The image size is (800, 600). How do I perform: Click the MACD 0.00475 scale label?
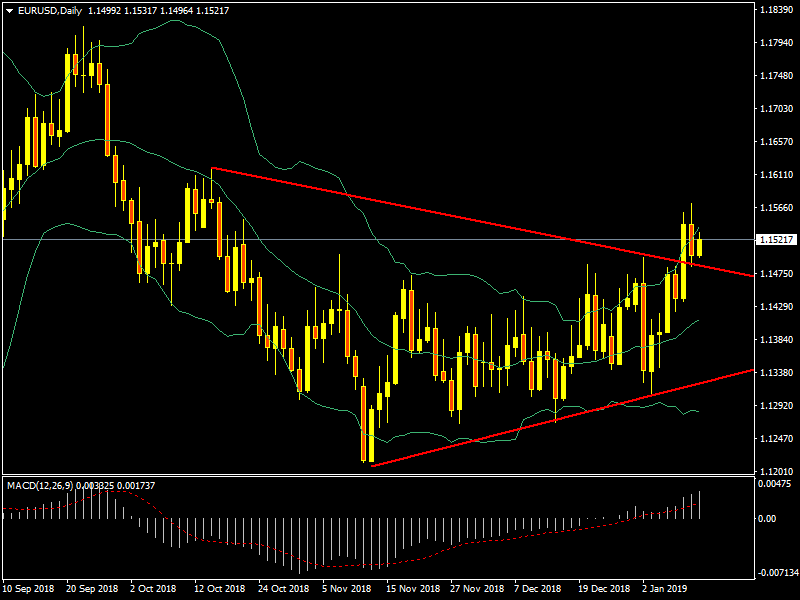point(777,484)
